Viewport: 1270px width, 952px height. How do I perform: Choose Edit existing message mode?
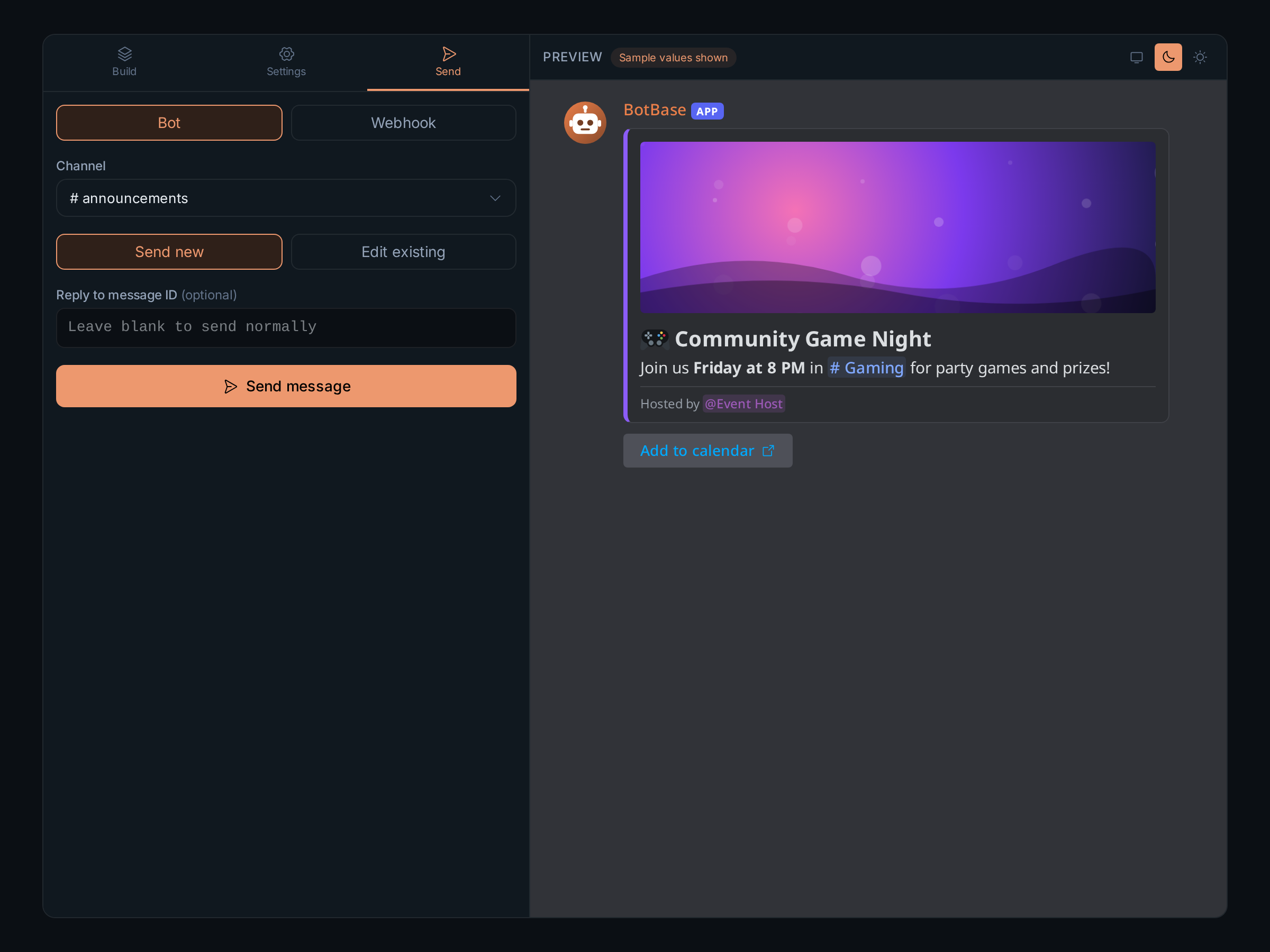(404, 252)
